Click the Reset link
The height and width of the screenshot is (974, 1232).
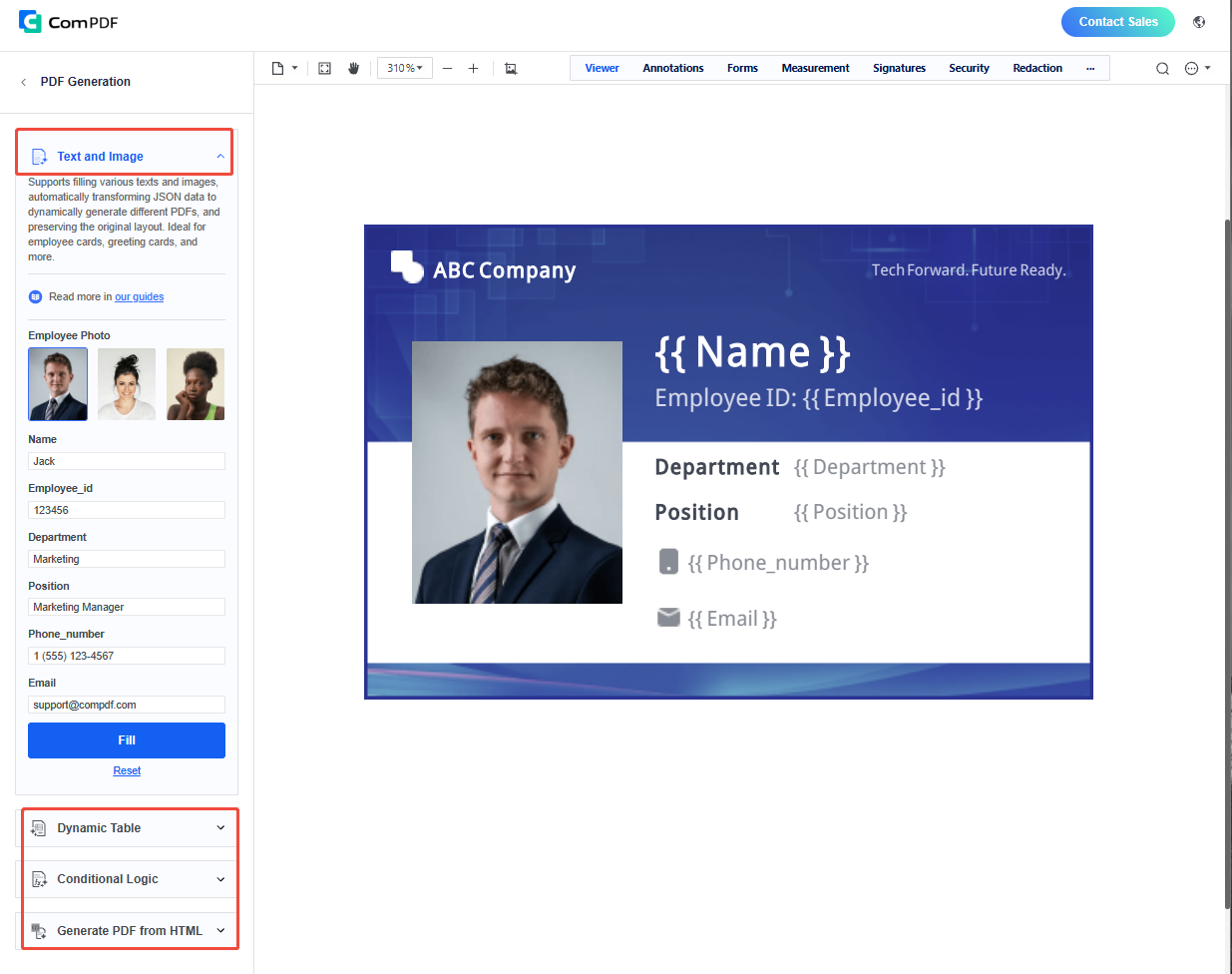(x=127, y=770)
